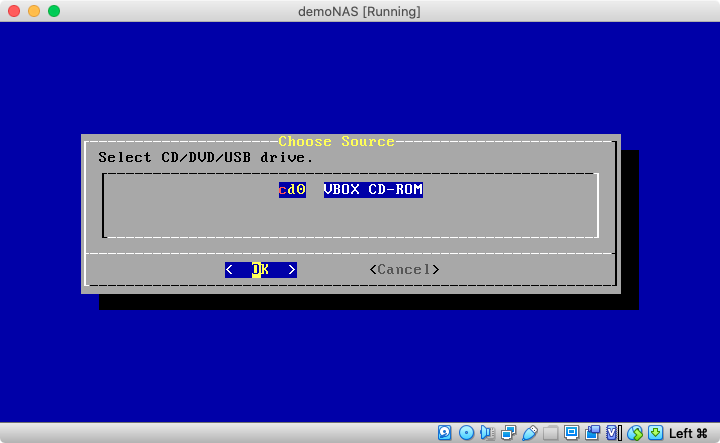Click the recording status icon
Screen dimensions: 720x443
pyautogui.click(x=593, y=432)
